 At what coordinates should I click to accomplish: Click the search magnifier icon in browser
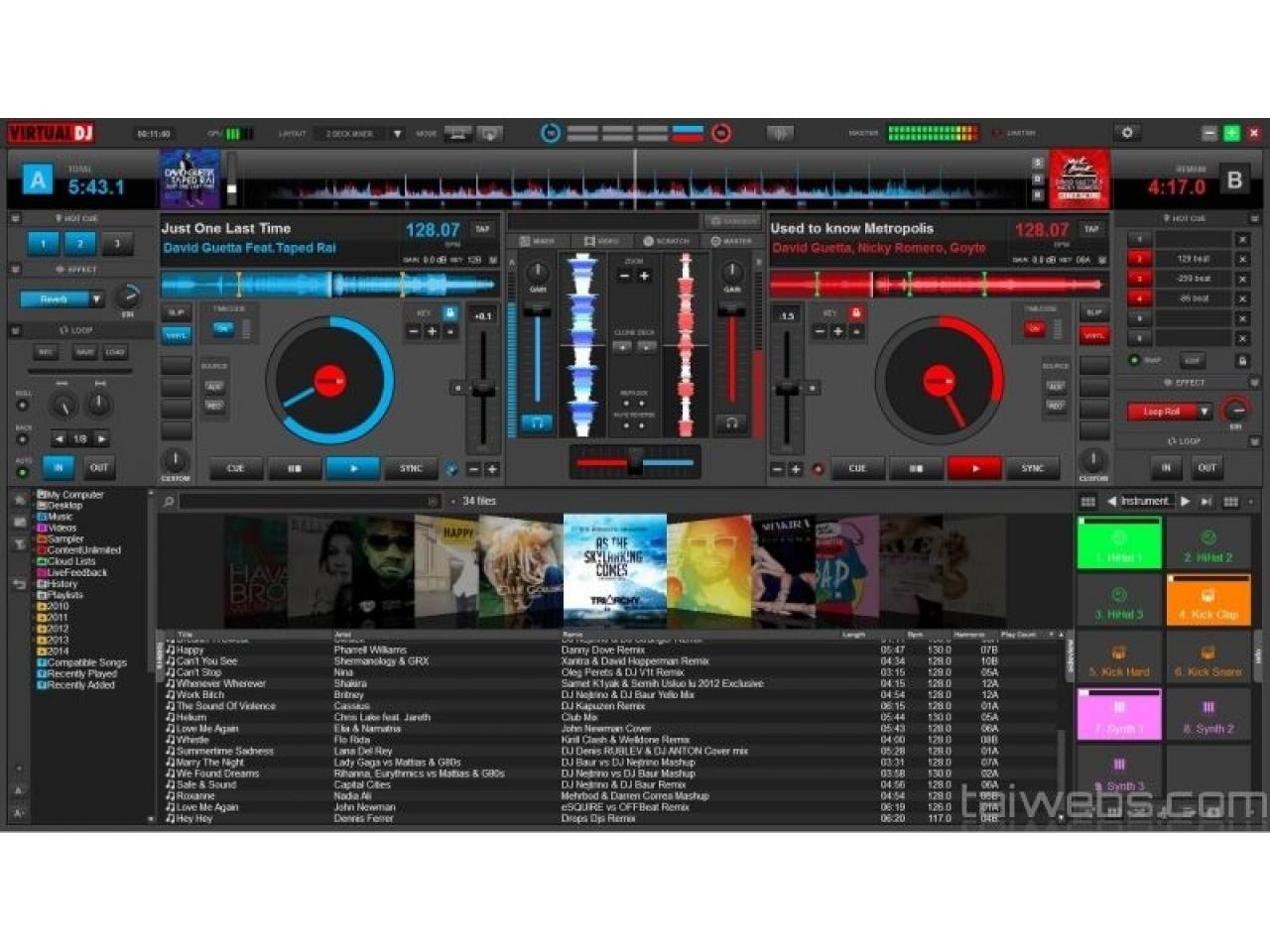(169, 502)
